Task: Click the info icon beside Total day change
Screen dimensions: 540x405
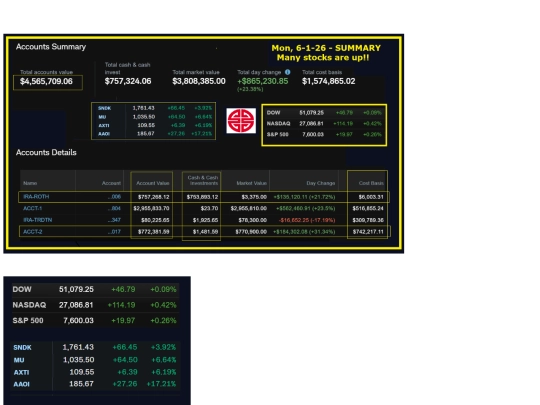Action: click(x=288, y=72)
